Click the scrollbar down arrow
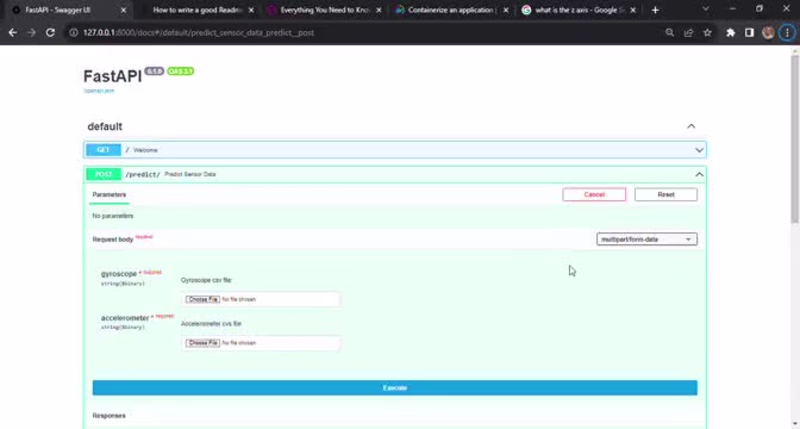The image size is (800, 429). (x=795, y=424)
